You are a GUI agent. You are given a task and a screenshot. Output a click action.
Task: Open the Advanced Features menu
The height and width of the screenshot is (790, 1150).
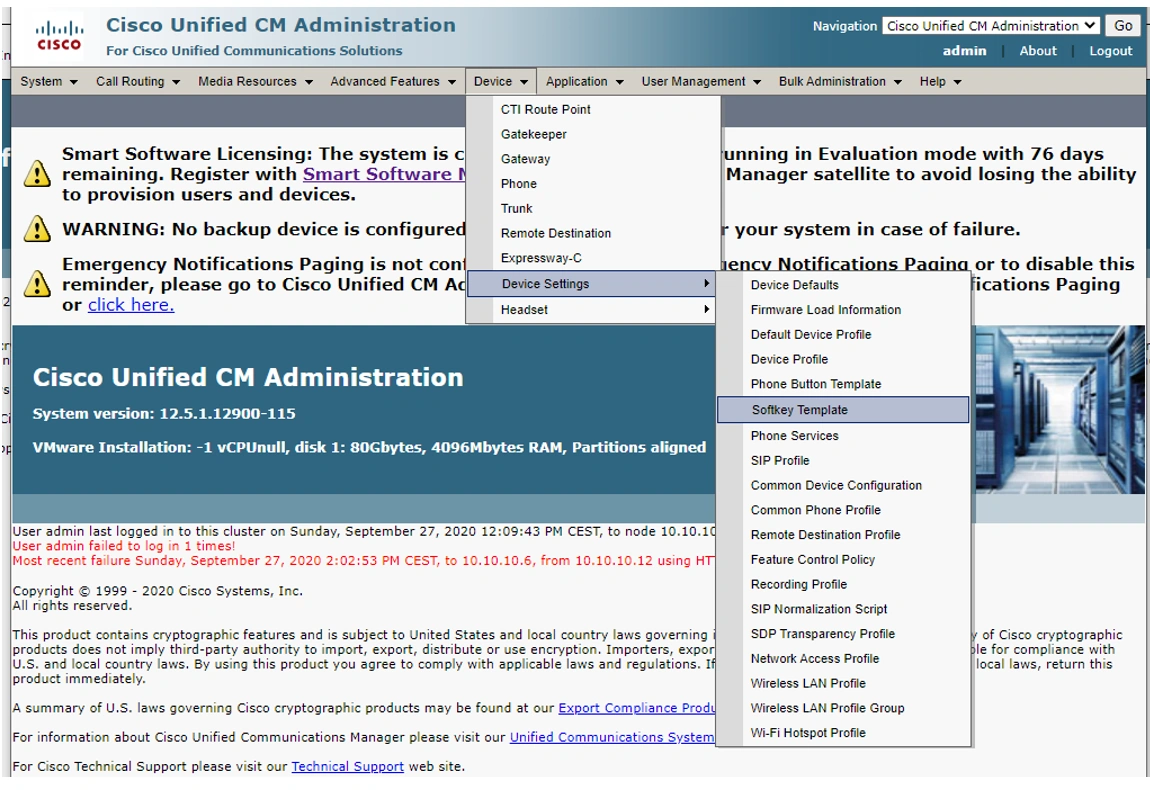[392, 81]
